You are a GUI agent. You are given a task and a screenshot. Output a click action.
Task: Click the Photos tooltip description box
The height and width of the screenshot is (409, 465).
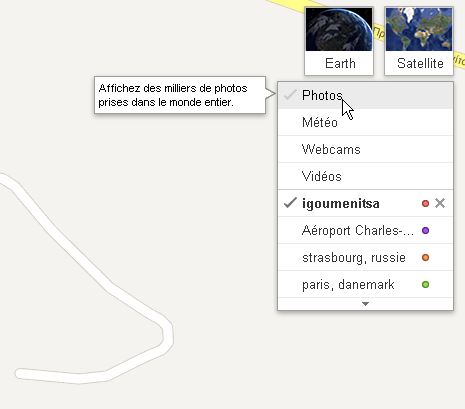180,95
